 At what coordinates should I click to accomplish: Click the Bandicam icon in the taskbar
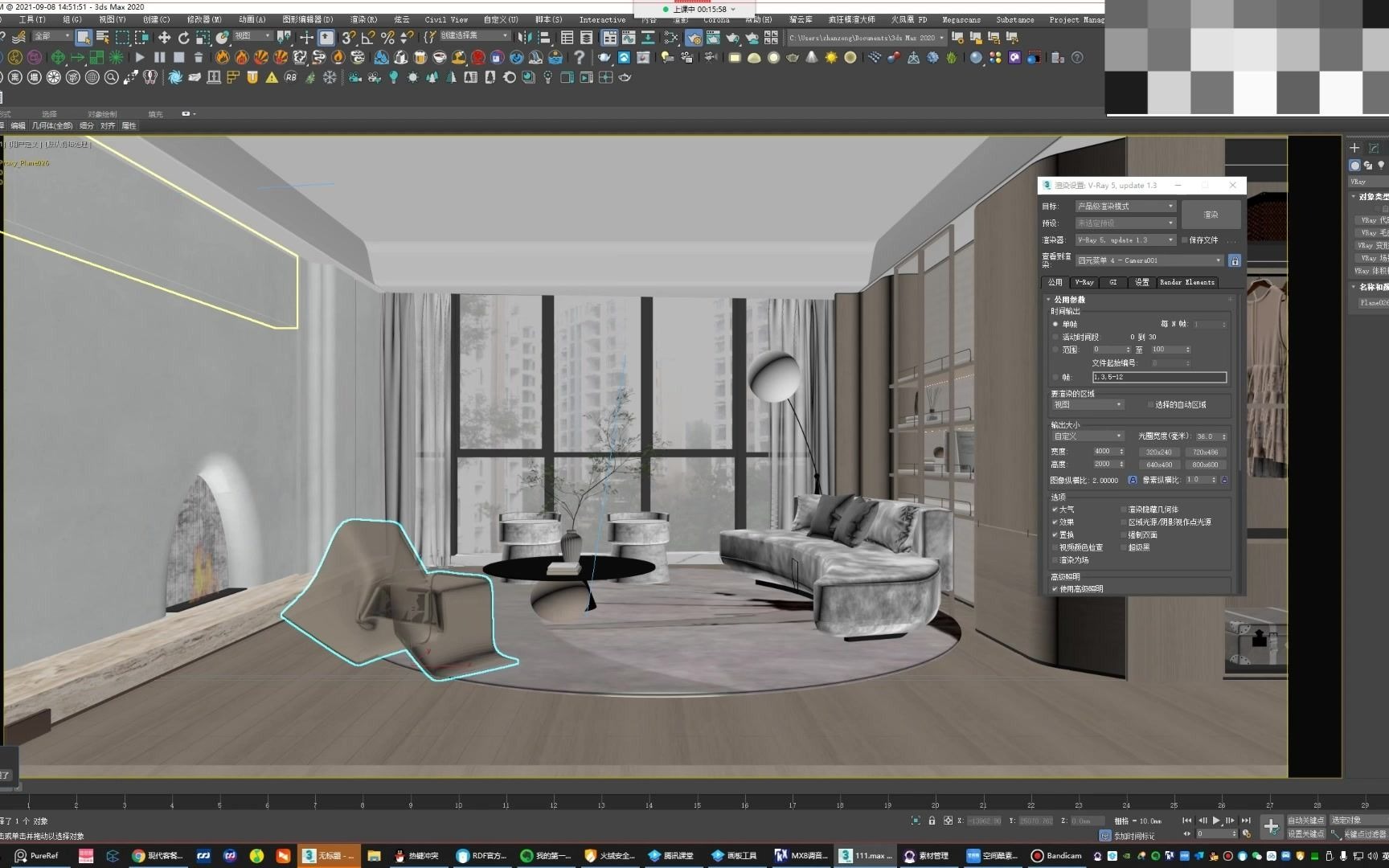pos(1037,855)
